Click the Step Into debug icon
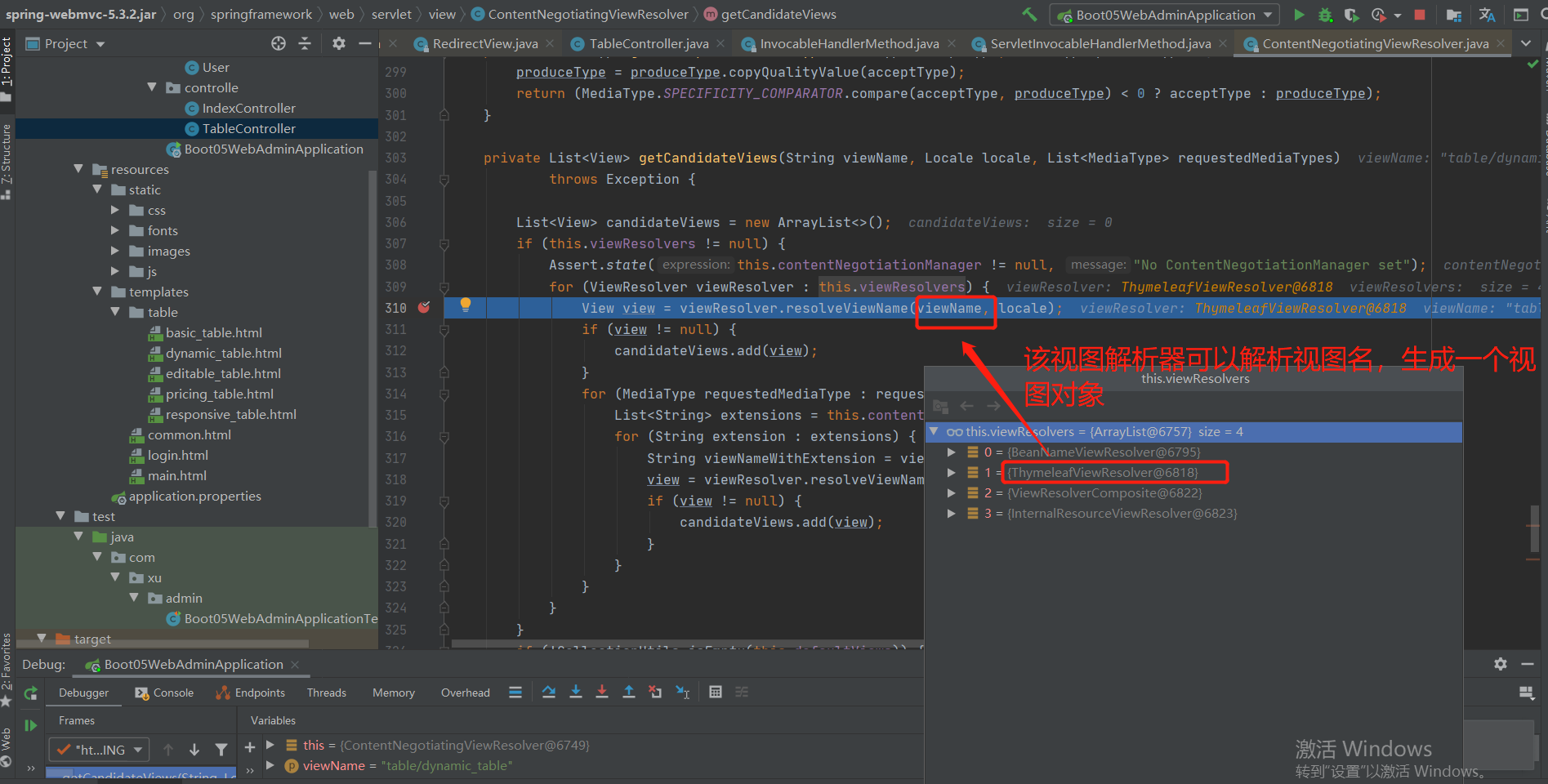 [576, 692]
